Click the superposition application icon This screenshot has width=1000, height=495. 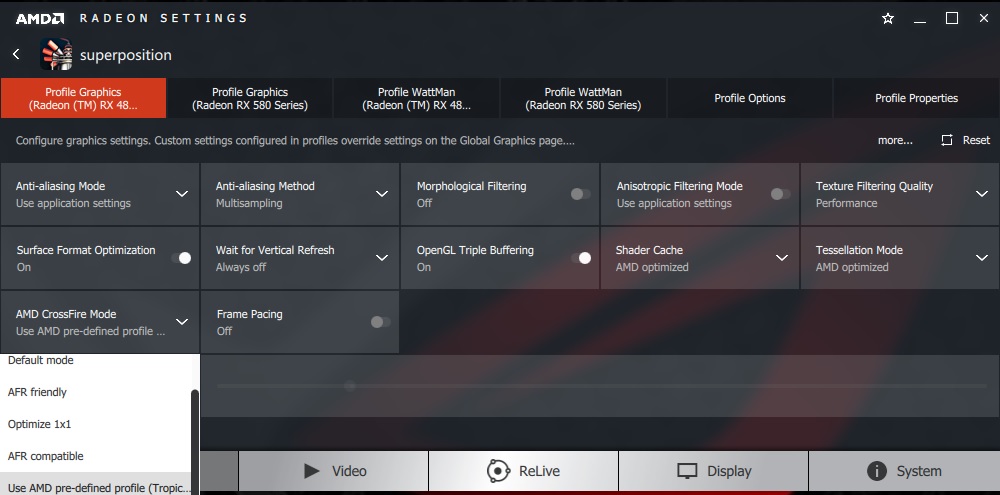pyautogui.click(x=56, y=54)
